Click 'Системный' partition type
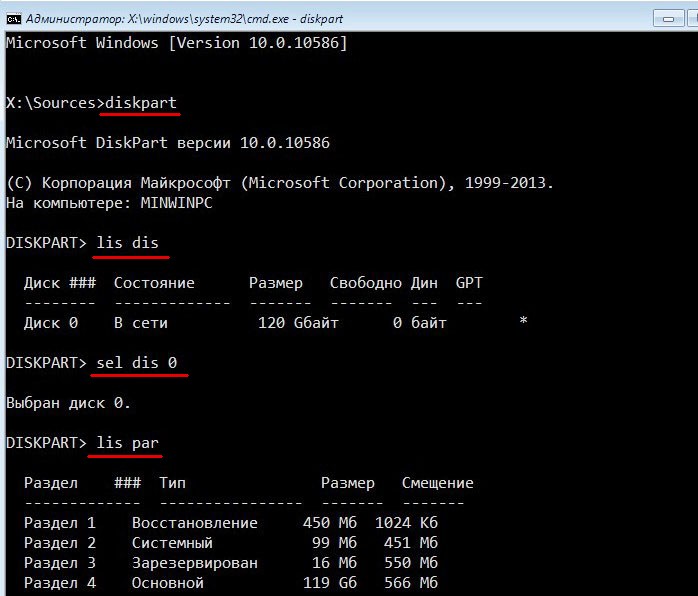Viewport: 698px width, 596px height. point(172,543)
